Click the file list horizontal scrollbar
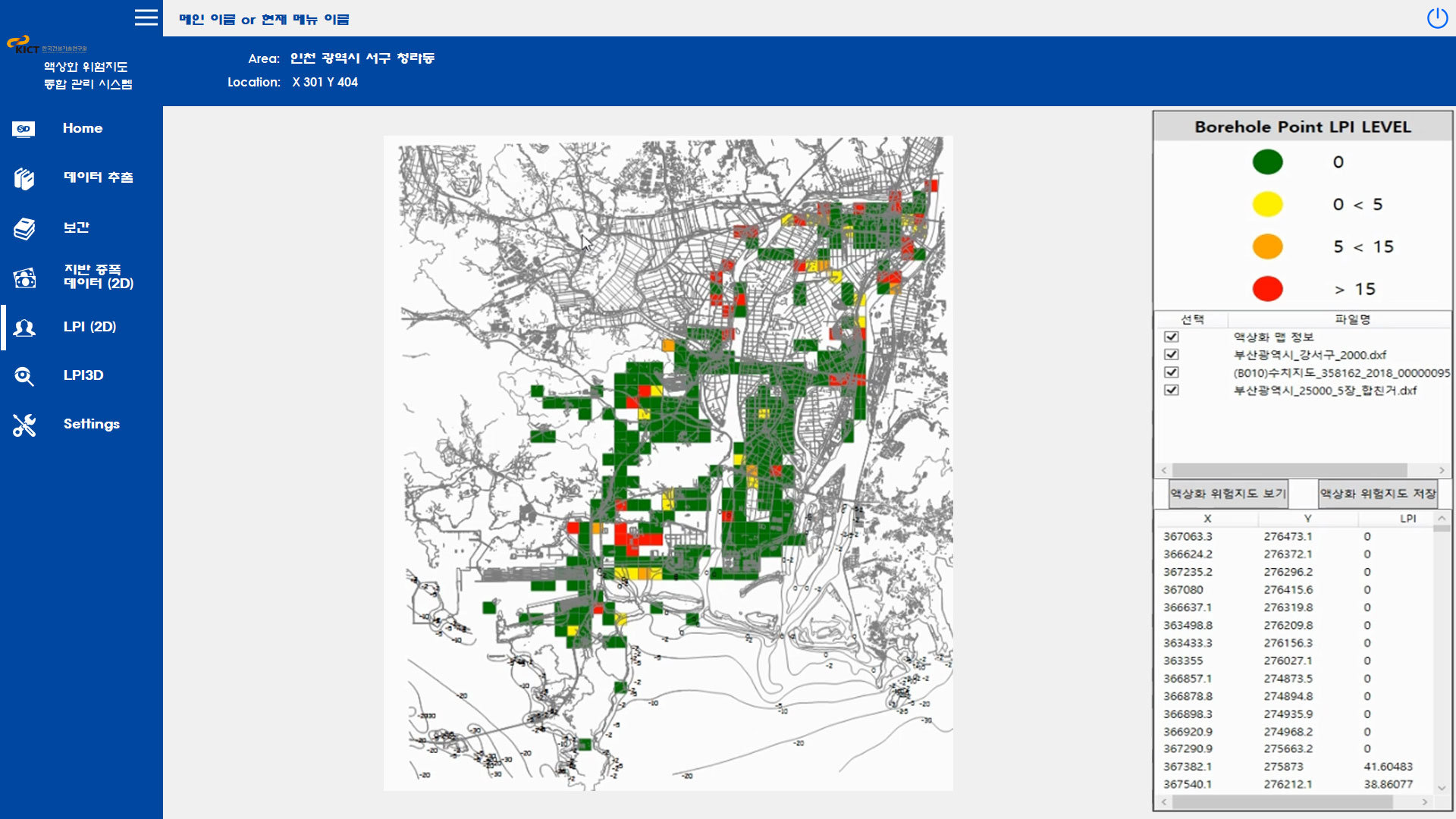Viewport: 1456px width, 819px height. (x=1289, y=470)
